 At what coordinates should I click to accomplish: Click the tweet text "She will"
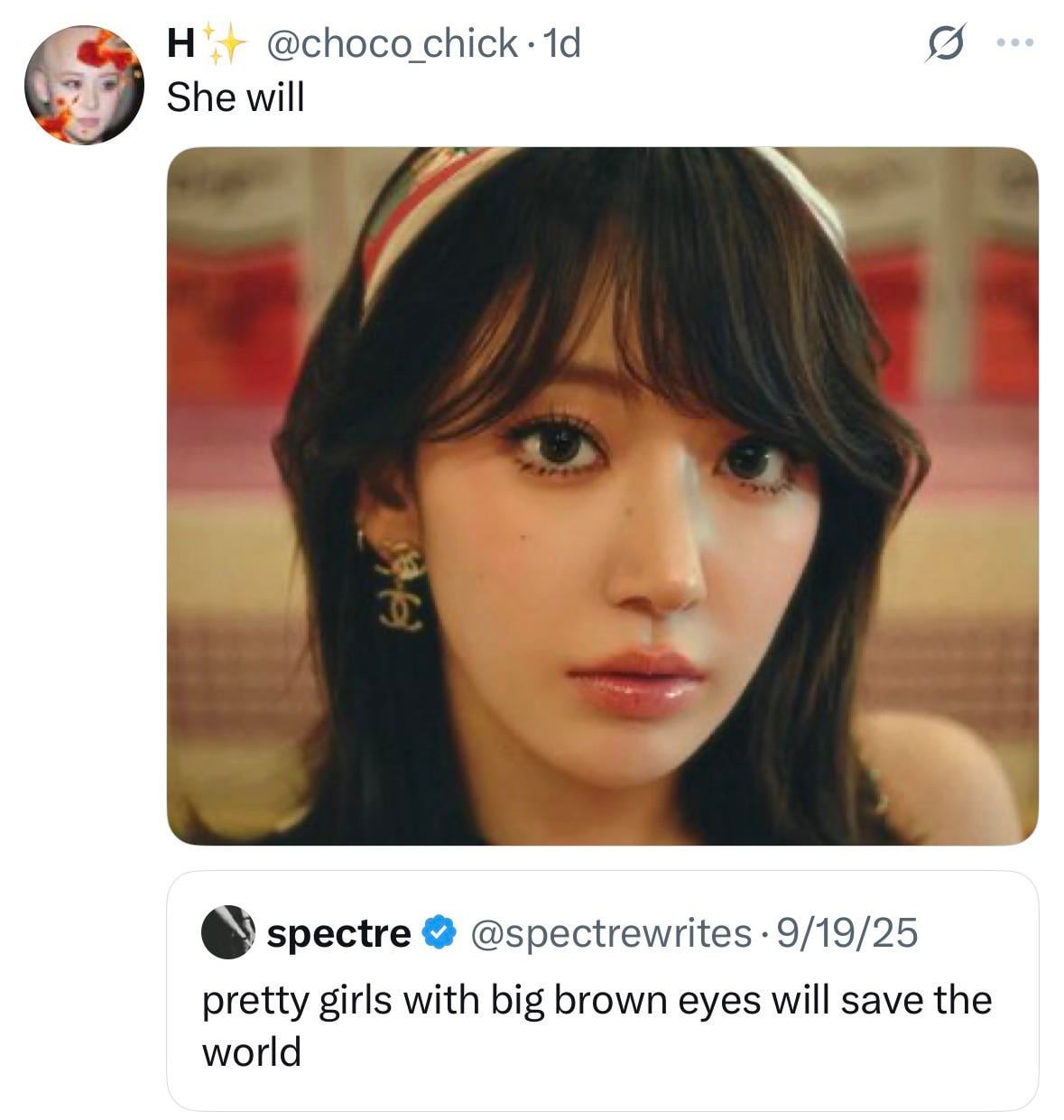(236, 97)
